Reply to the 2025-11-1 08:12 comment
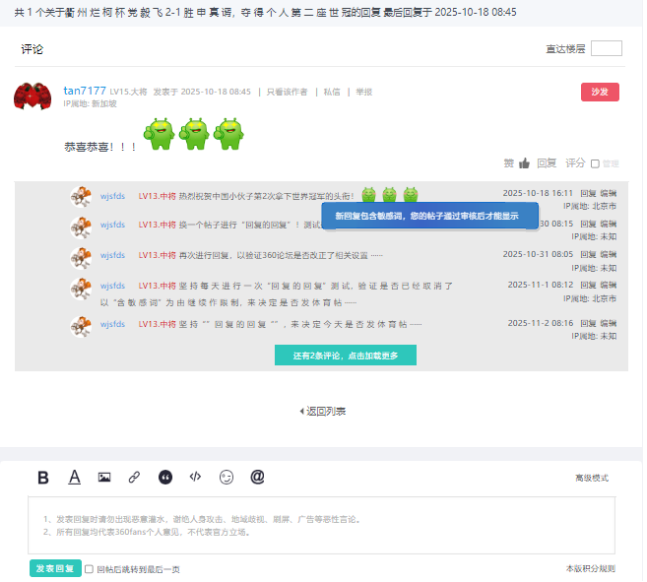 (588, 285)
